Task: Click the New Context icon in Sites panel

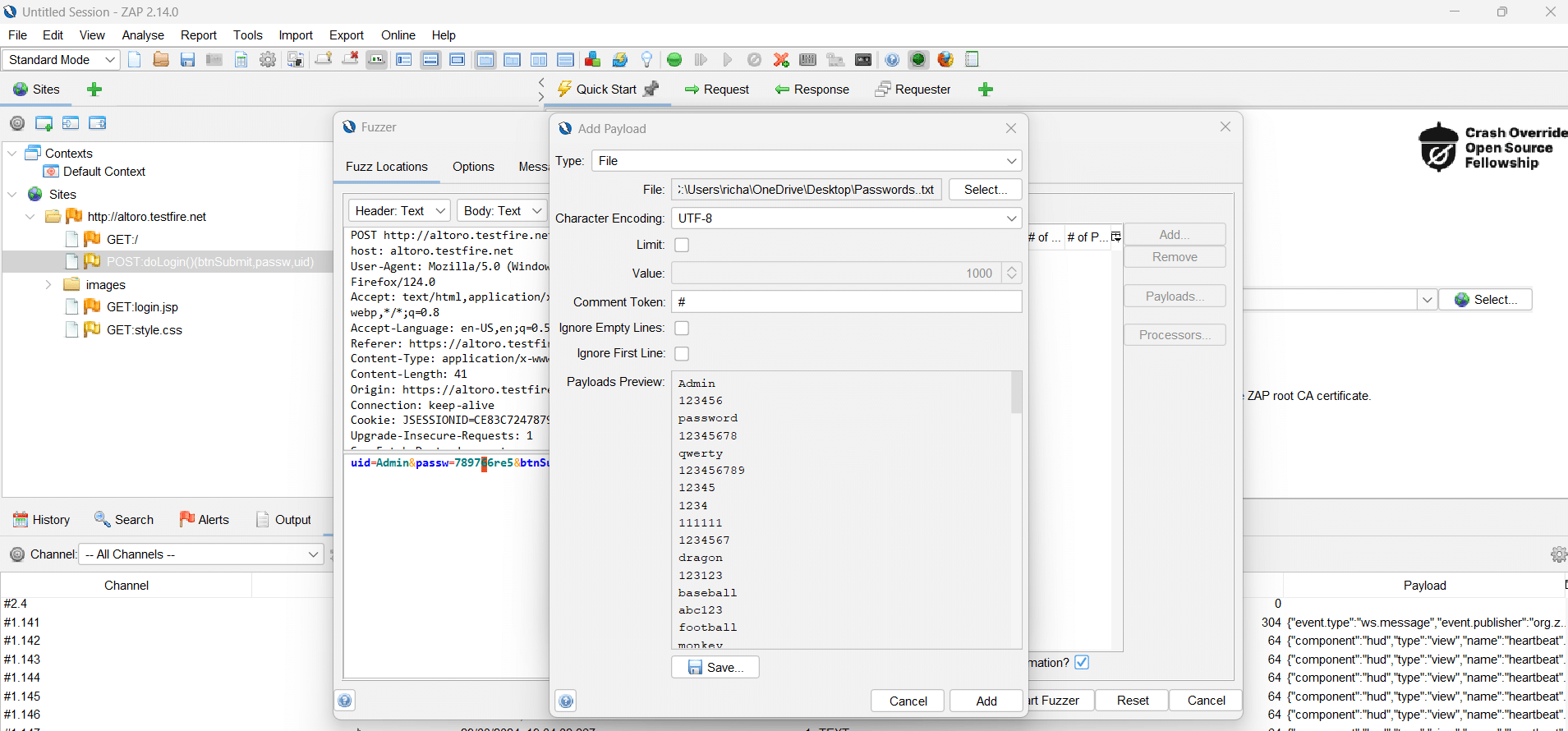Action: tap(44, 123)
